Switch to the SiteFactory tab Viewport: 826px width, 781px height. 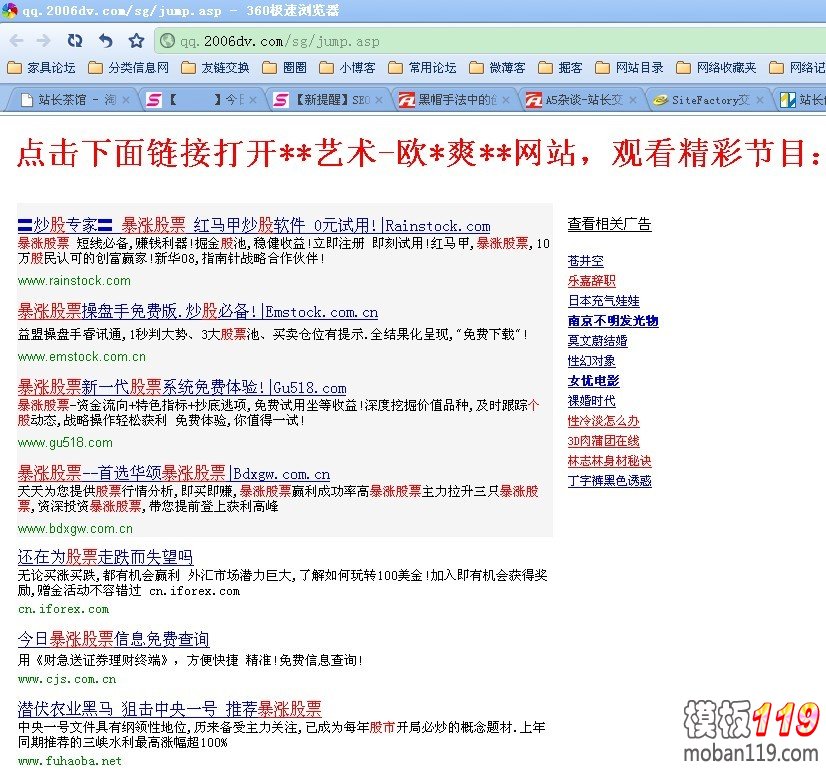[707, 100]
